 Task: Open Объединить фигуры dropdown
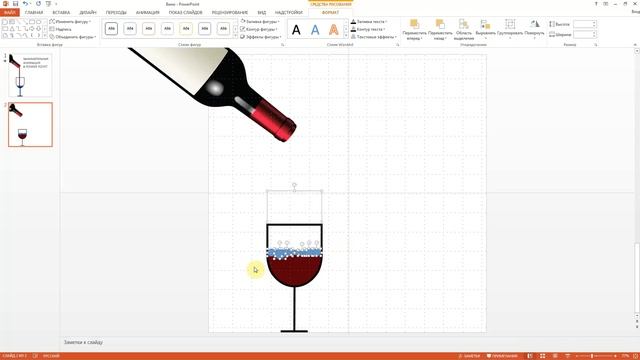click(73, 37)
